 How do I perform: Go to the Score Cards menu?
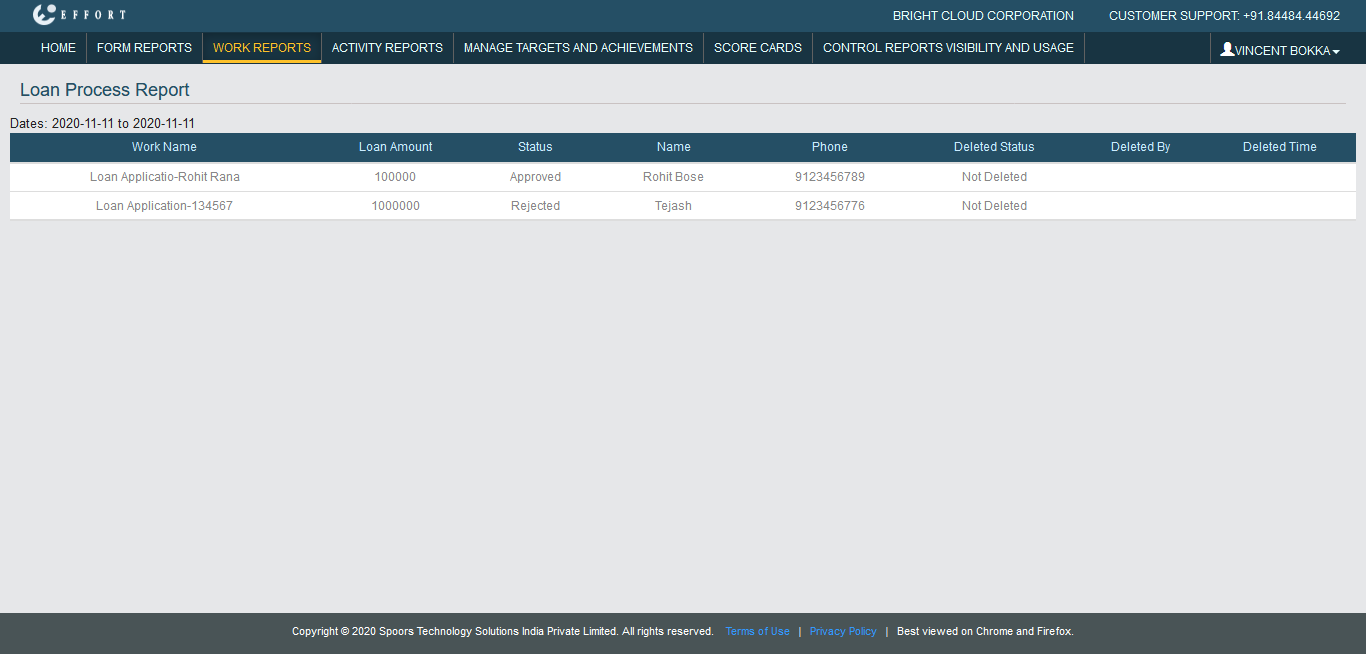758,48
